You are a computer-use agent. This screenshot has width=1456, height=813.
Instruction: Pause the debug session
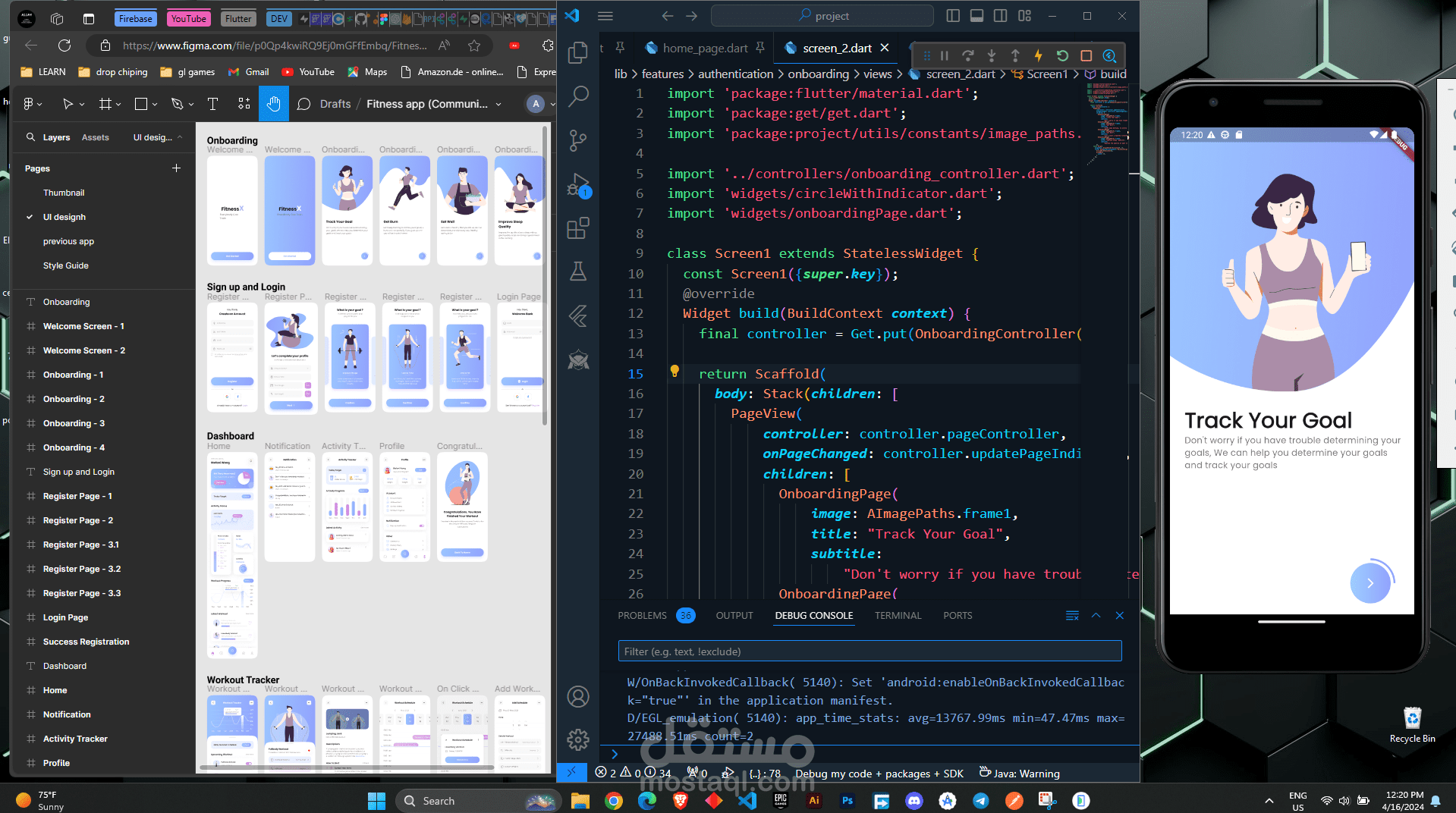pos(945,55)
